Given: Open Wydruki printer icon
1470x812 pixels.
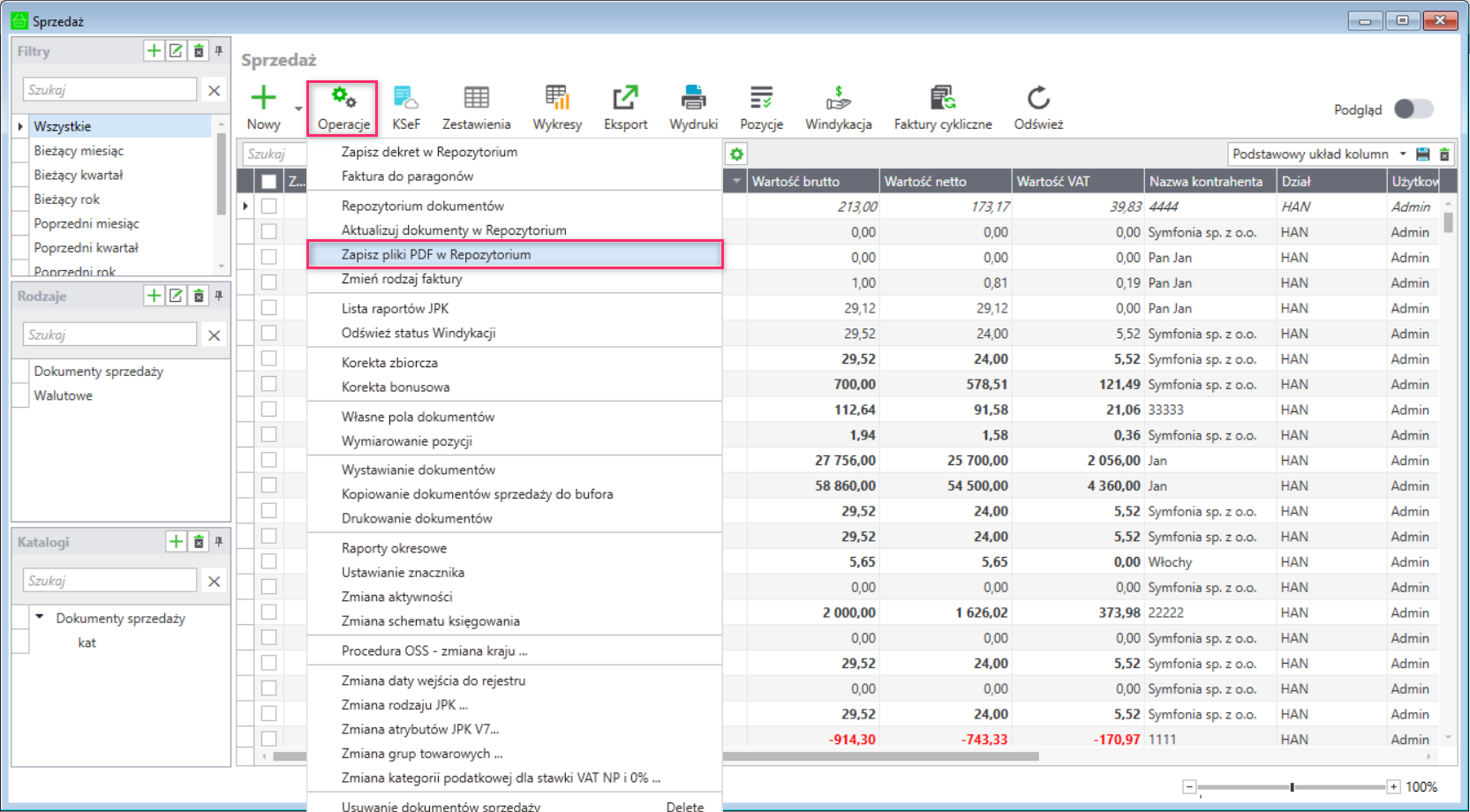Looking at the screenshot, I should (x=693, y=108).
